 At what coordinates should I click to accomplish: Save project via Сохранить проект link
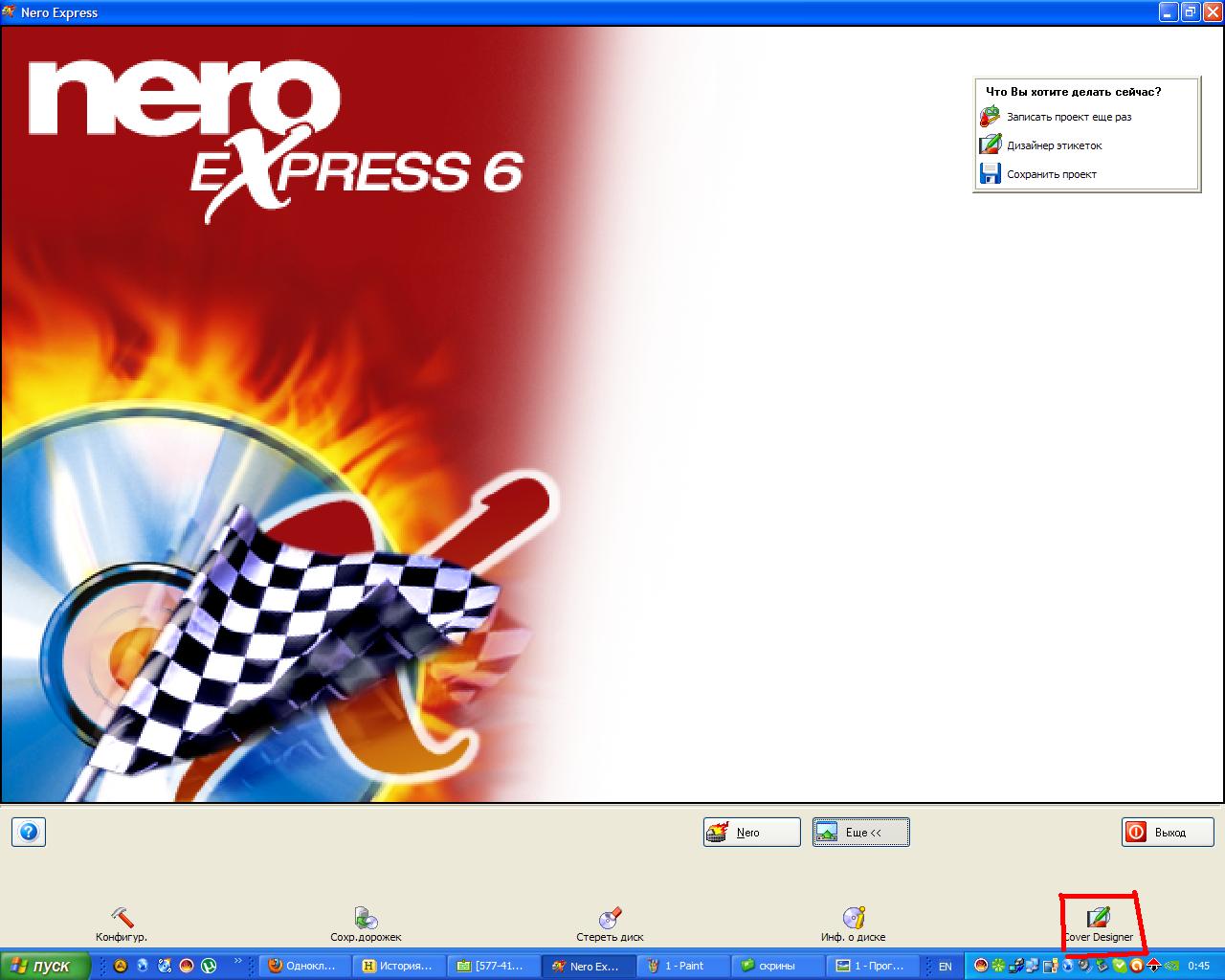coord(1052,174)
